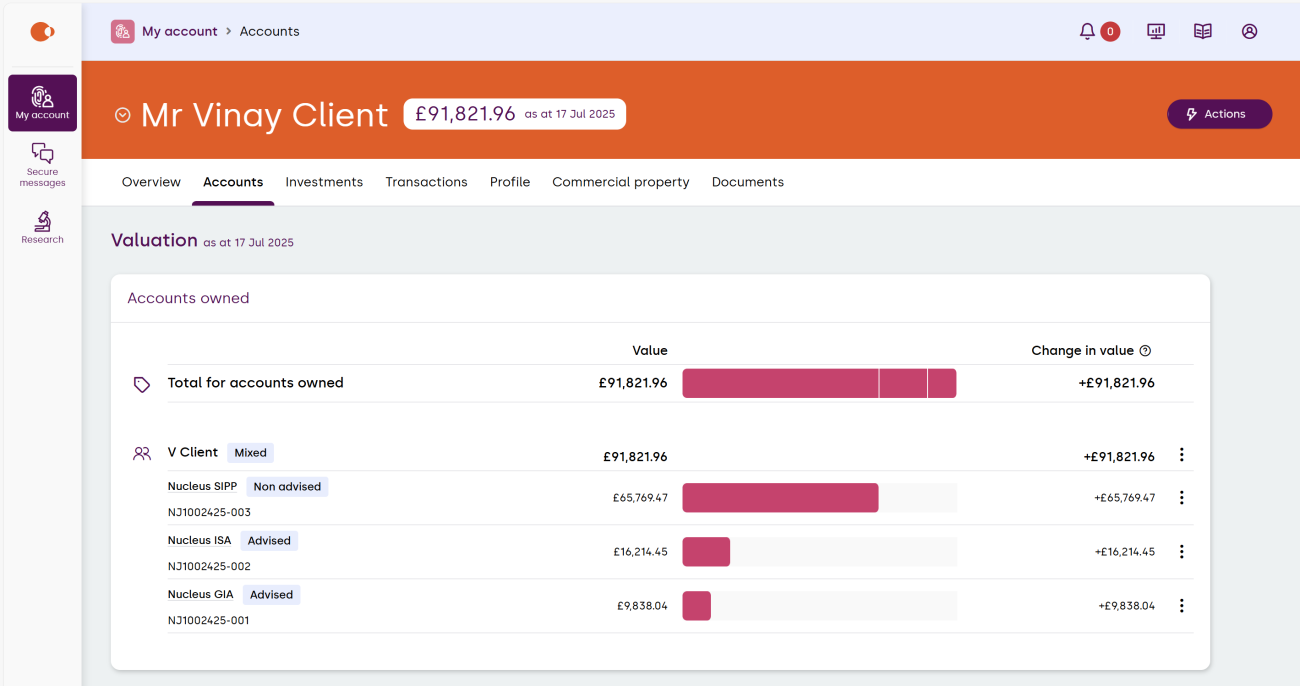Switch to the Transactions tab
This screenshot has height=686, width=1300.
426,182
